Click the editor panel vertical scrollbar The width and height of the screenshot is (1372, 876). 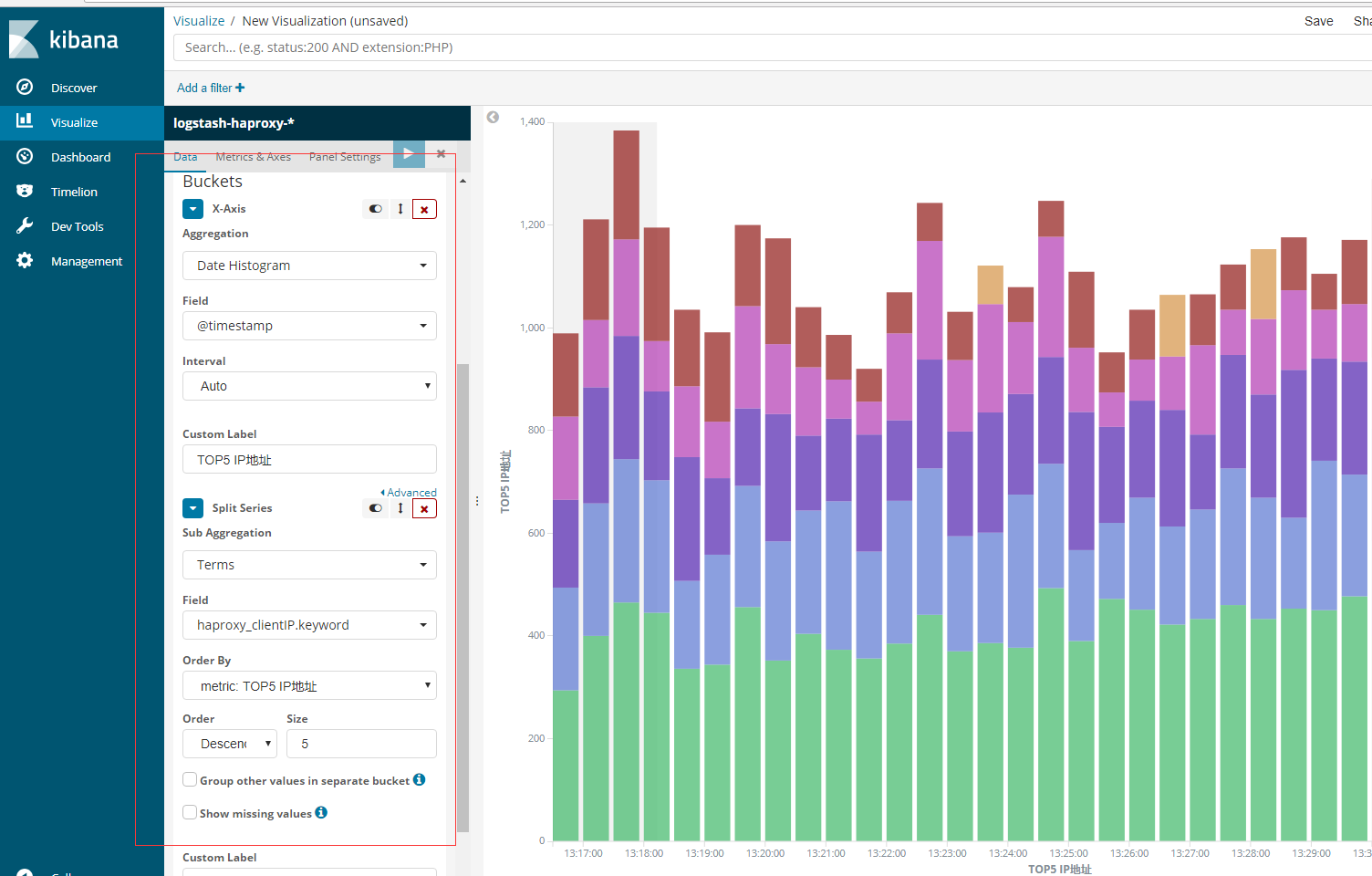[463, 598]
